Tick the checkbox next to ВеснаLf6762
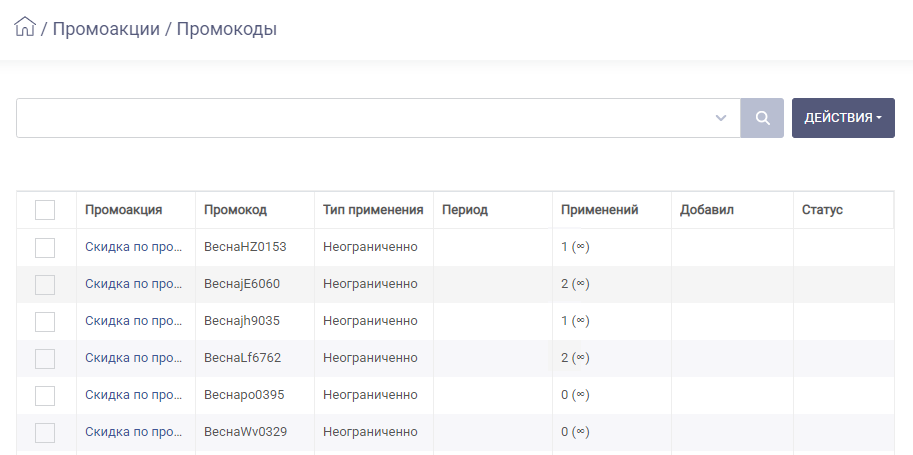Image resolution: width=913 pixels, height=455 pixels. [45, 359]
